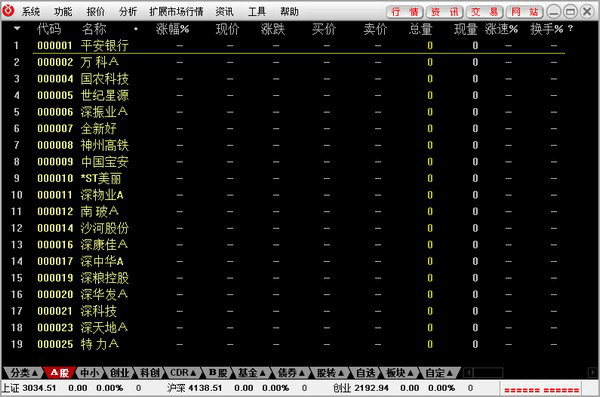Sort by the 涨幅% column header
Image resolution: width=600 pixels, height=397 pixels.
click(x=173, y=29)
